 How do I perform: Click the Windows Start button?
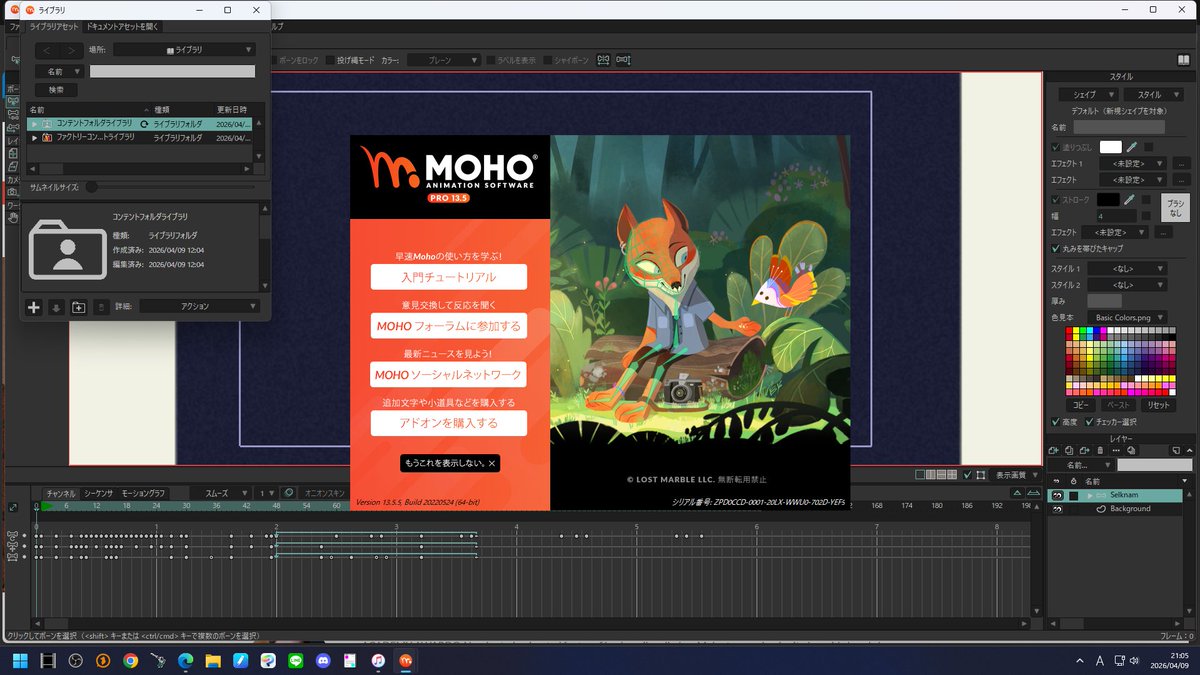click(20, 661)
